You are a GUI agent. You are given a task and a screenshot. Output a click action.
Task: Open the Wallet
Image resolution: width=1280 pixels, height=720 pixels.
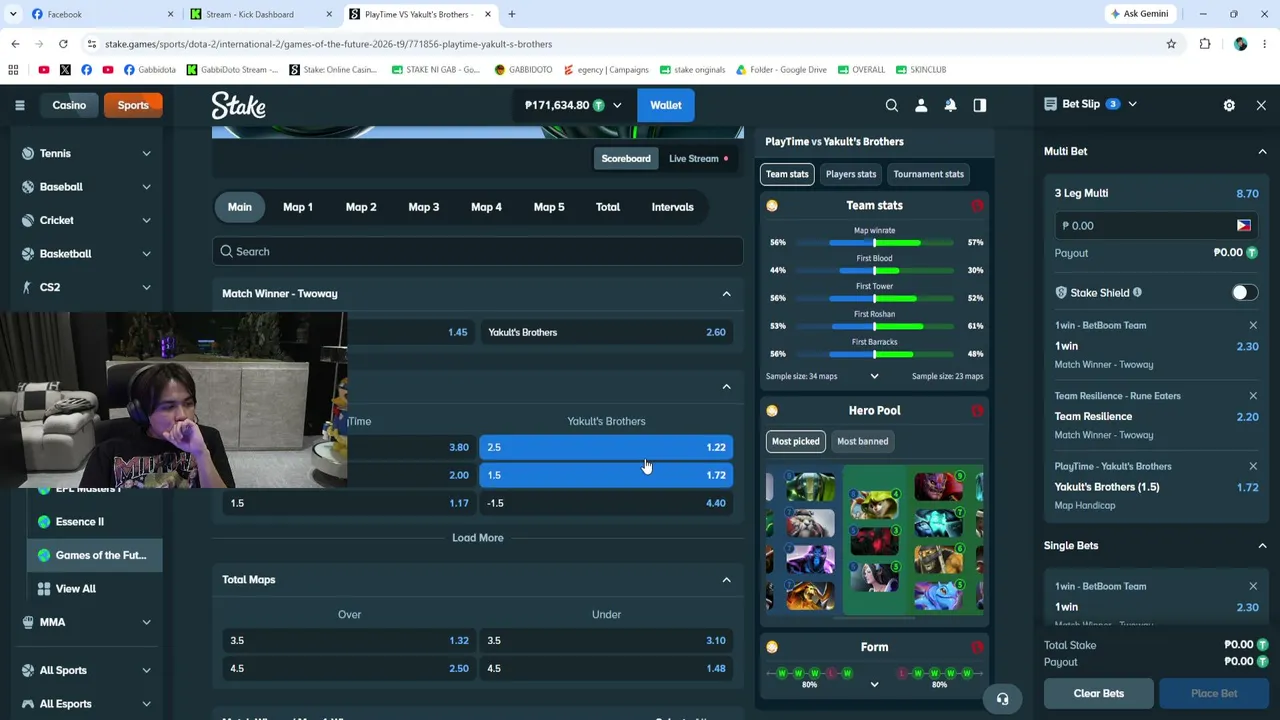click(666, 105)
